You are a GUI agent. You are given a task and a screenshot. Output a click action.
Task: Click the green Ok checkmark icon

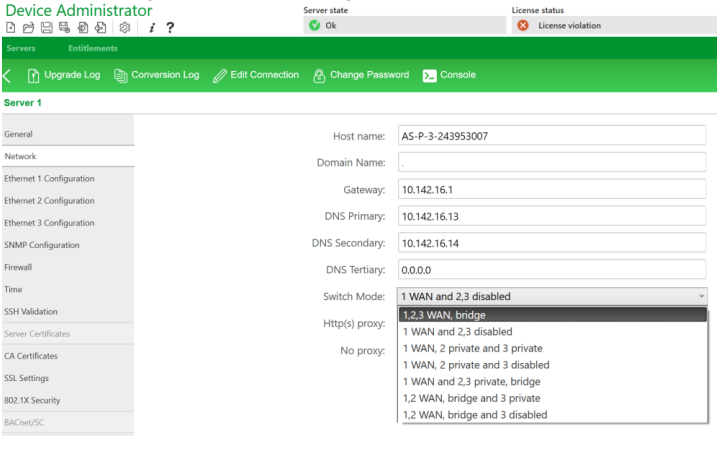[314, 25]
